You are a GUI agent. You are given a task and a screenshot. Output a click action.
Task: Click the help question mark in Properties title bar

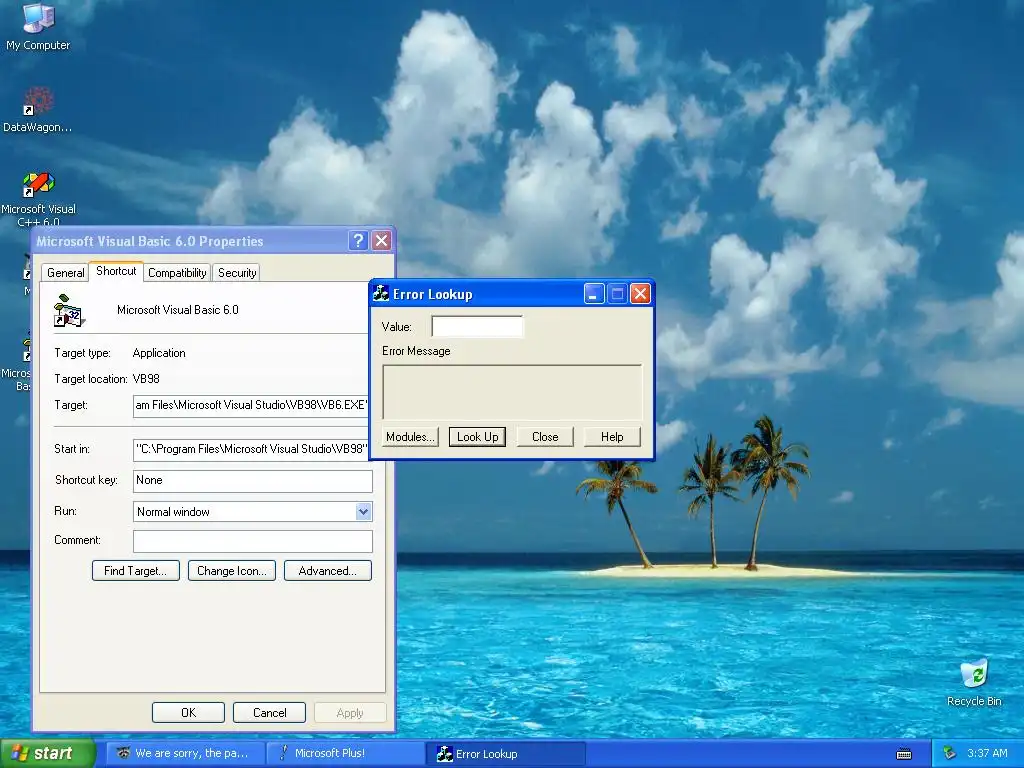(x=358, y=241)
